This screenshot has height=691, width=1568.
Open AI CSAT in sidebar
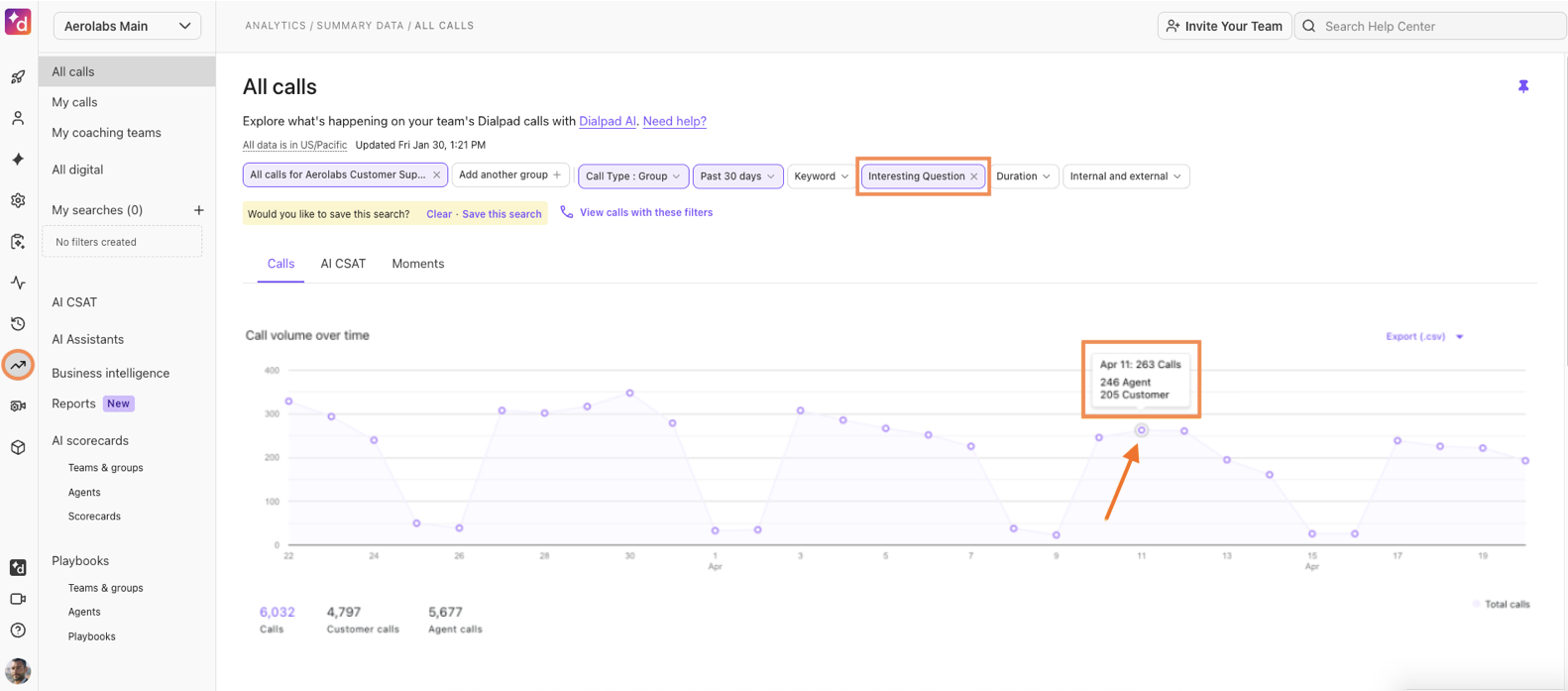pyautogui.click(x=74, y=302)
